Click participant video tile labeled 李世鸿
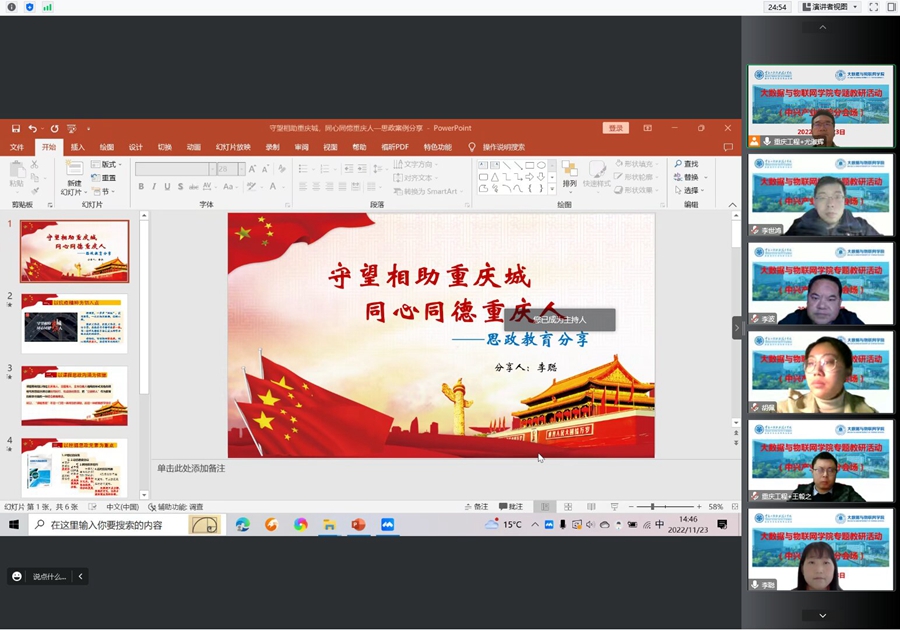Screen dimensions: 900x630 coord(821,195)
